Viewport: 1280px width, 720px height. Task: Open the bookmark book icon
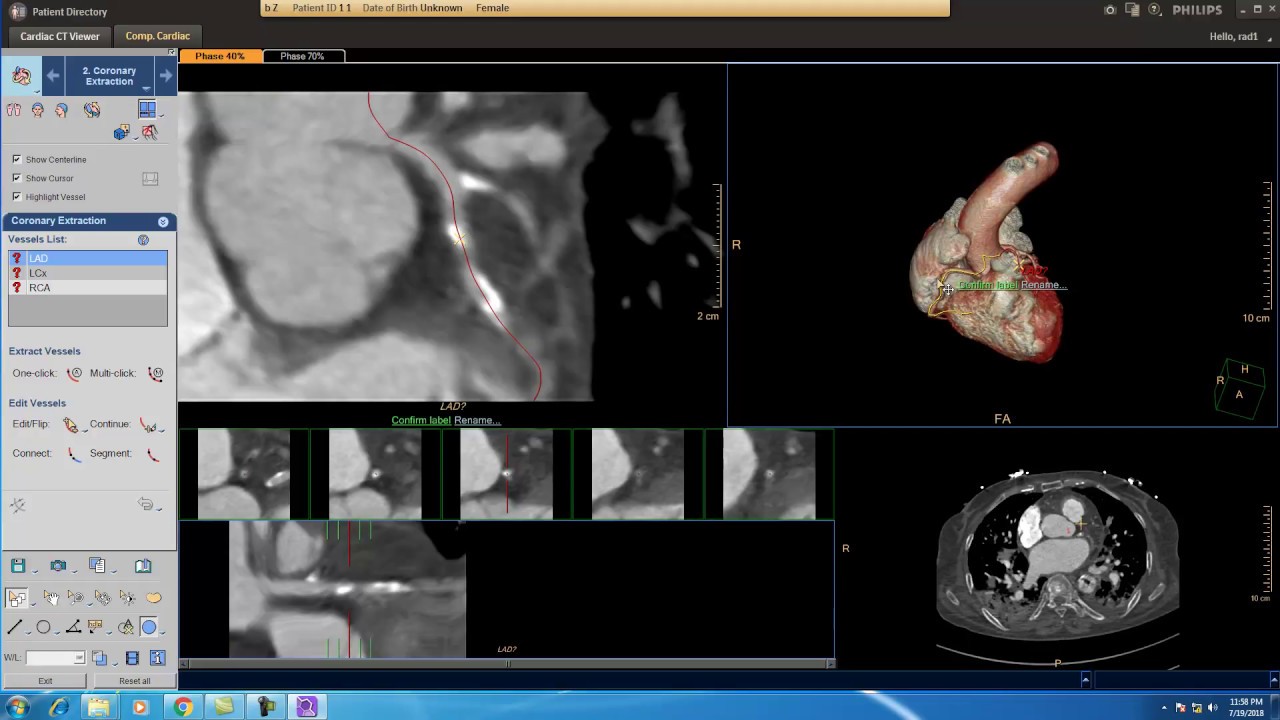click(x=143, y=566)
